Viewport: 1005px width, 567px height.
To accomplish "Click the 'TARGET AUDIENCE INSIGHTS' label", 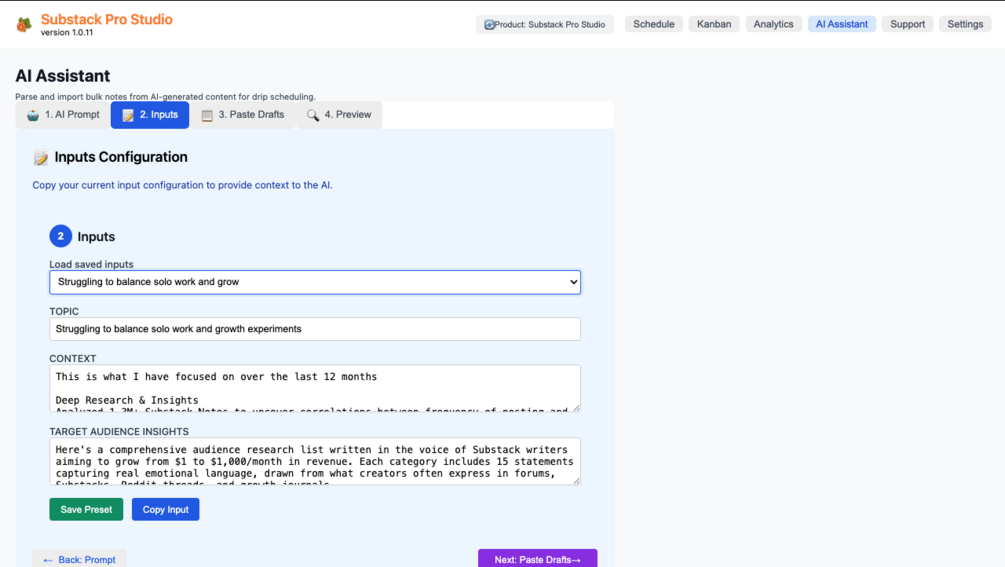I will click(x=119, y=432).
